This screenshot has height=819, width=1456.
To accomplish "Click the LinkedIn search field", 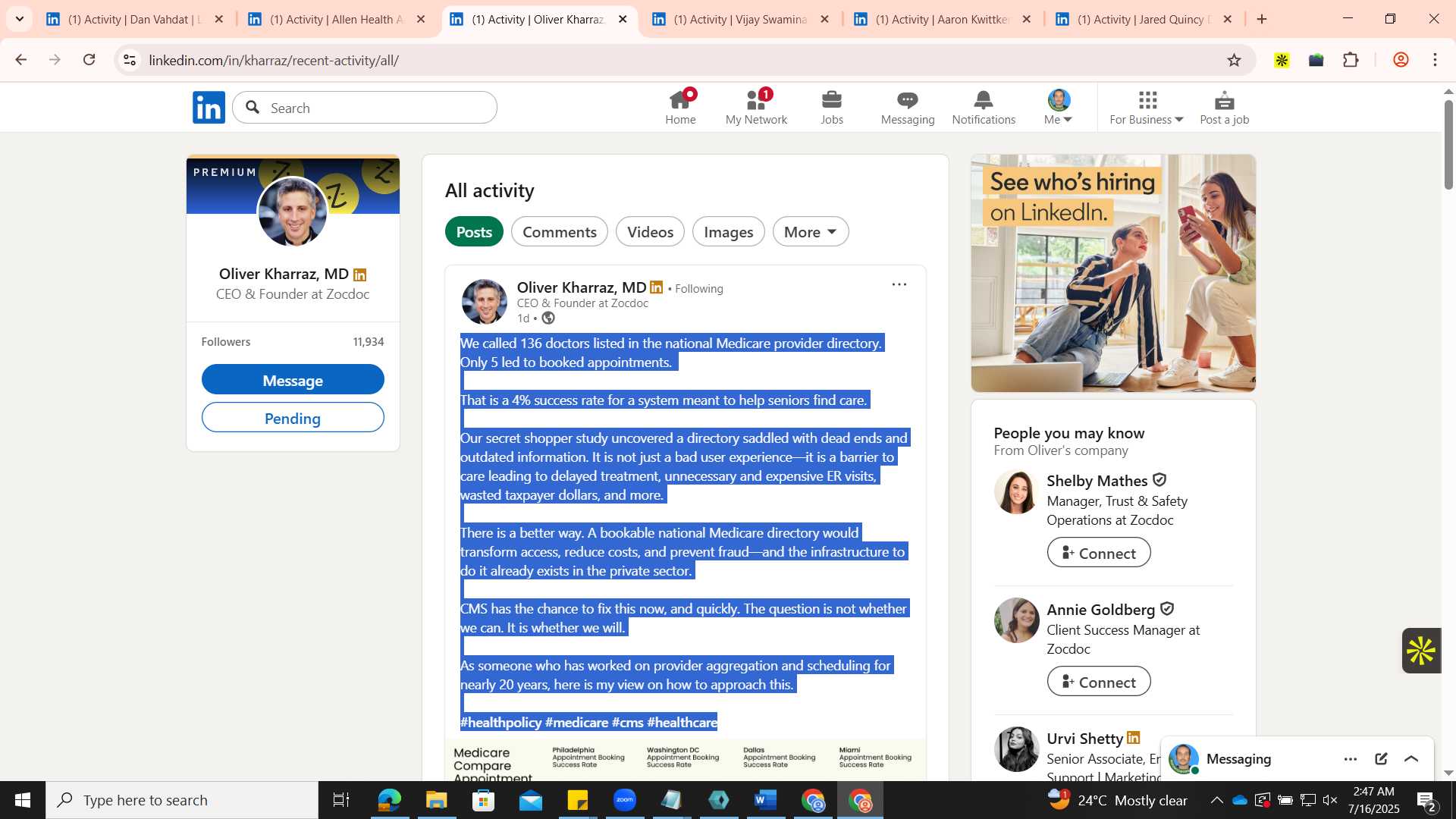I will tap(365, 108).
